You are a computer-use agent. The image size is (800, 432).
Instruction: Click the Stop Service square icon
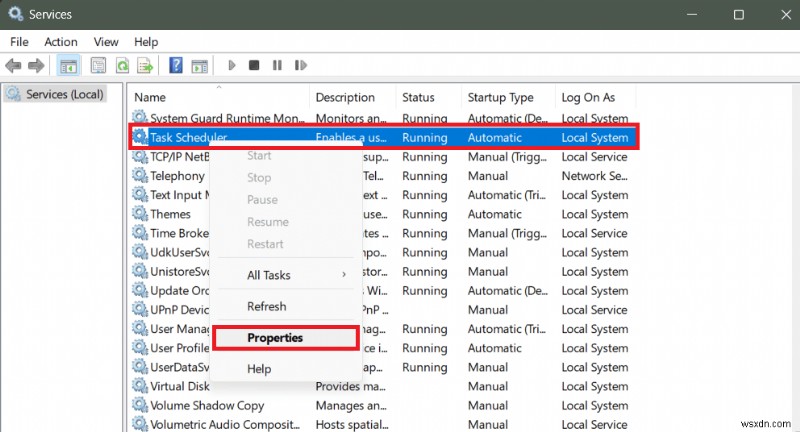(254, 65)
